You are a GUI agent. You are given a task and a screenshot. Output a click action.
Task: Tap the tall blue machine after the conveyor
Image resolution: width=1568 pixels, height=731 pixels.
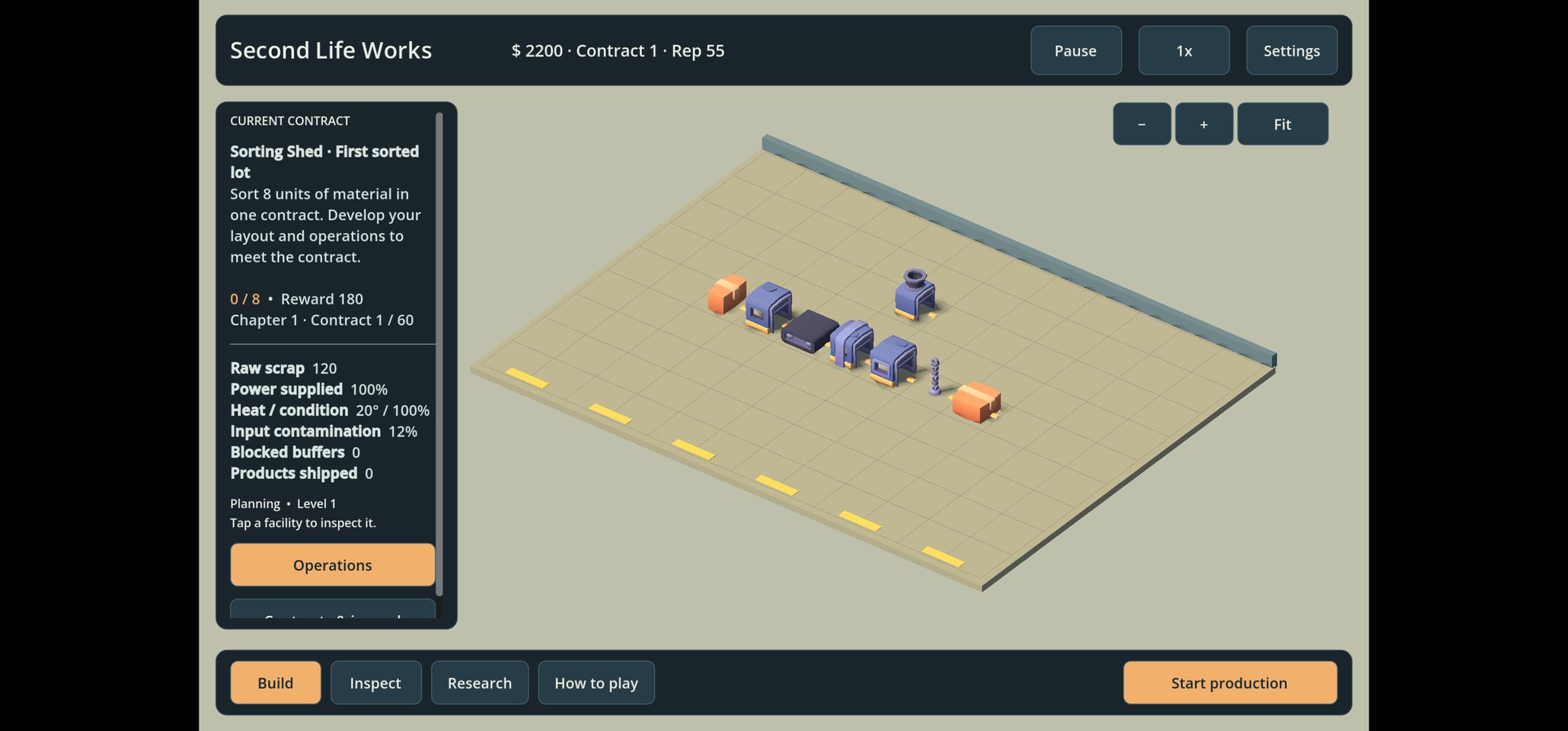point(851,343)
